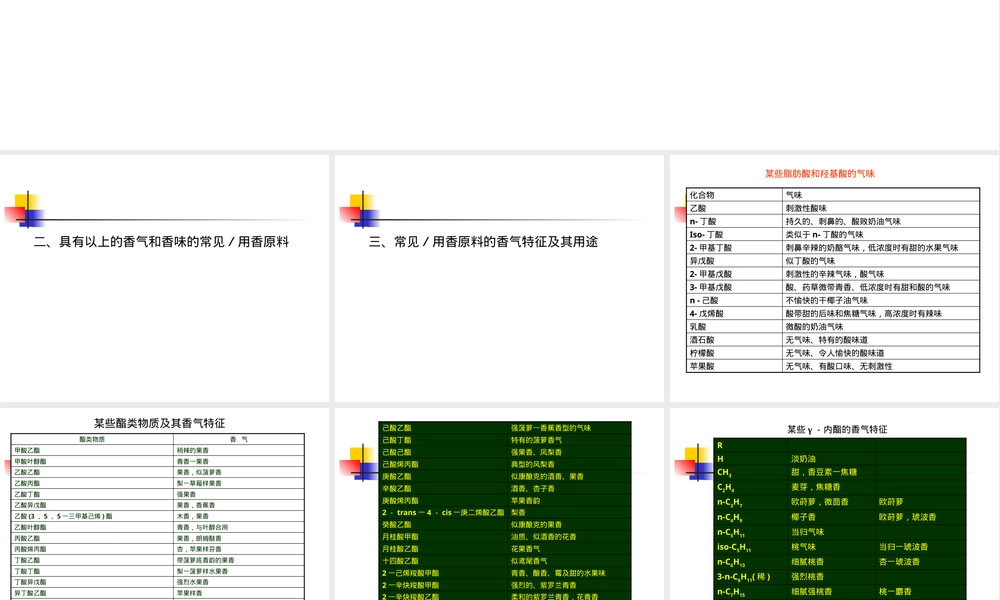This screenshot has height=600, width=1000.
Task: Click the cell 强烈桃香
Action: coord(832,576)
